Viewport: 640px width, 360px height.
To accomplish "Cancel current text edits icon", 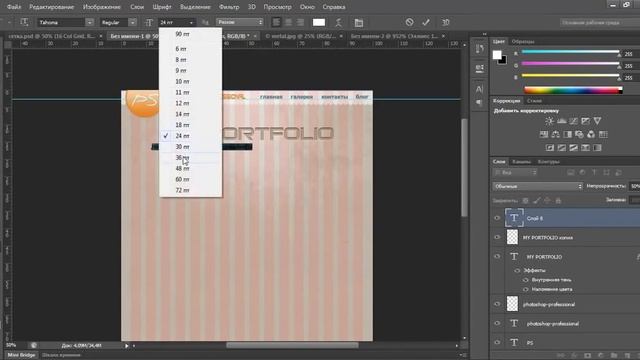I will (x=409, y=22).
